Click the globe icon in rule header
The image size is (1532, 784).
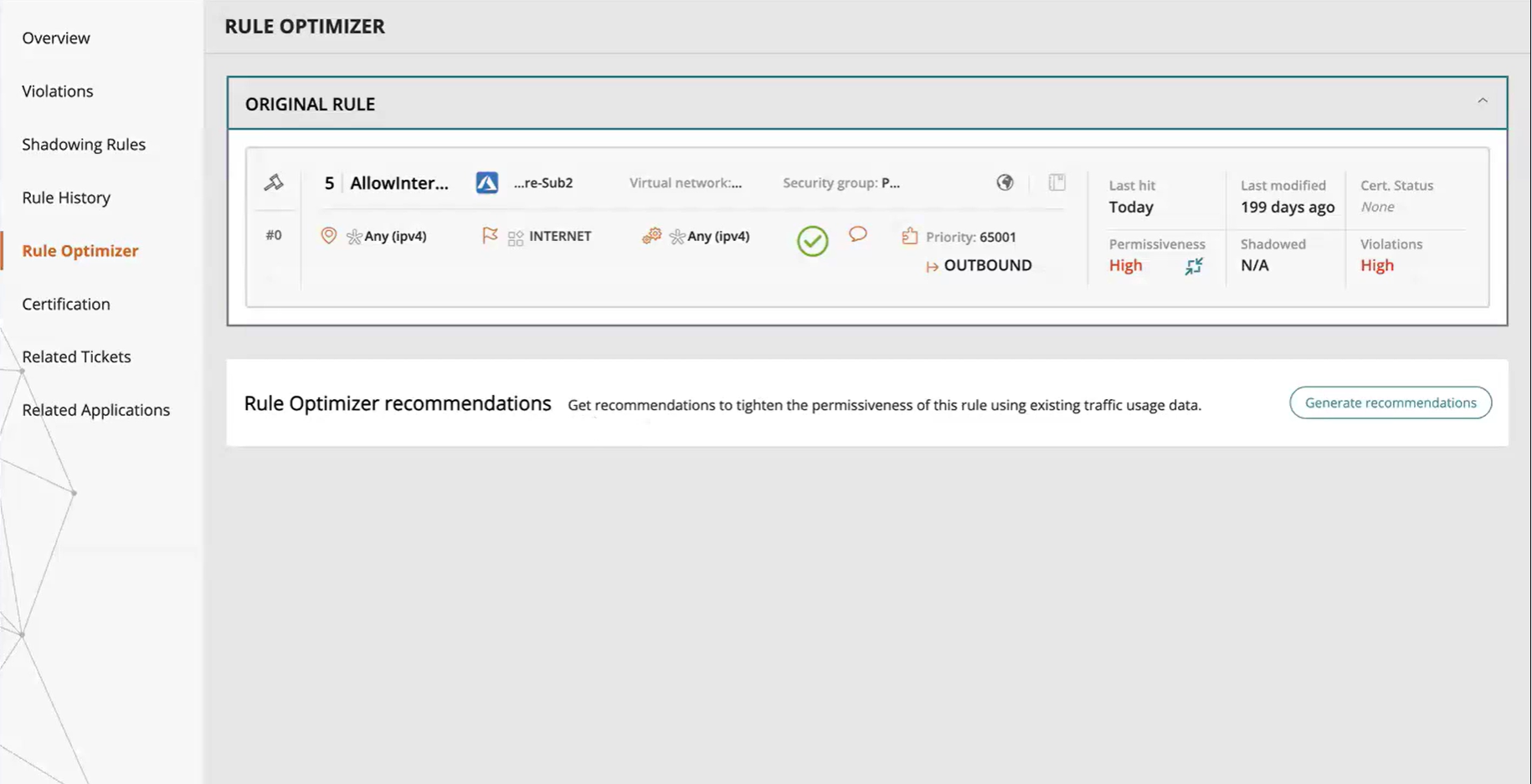(x=1005, y=182)
